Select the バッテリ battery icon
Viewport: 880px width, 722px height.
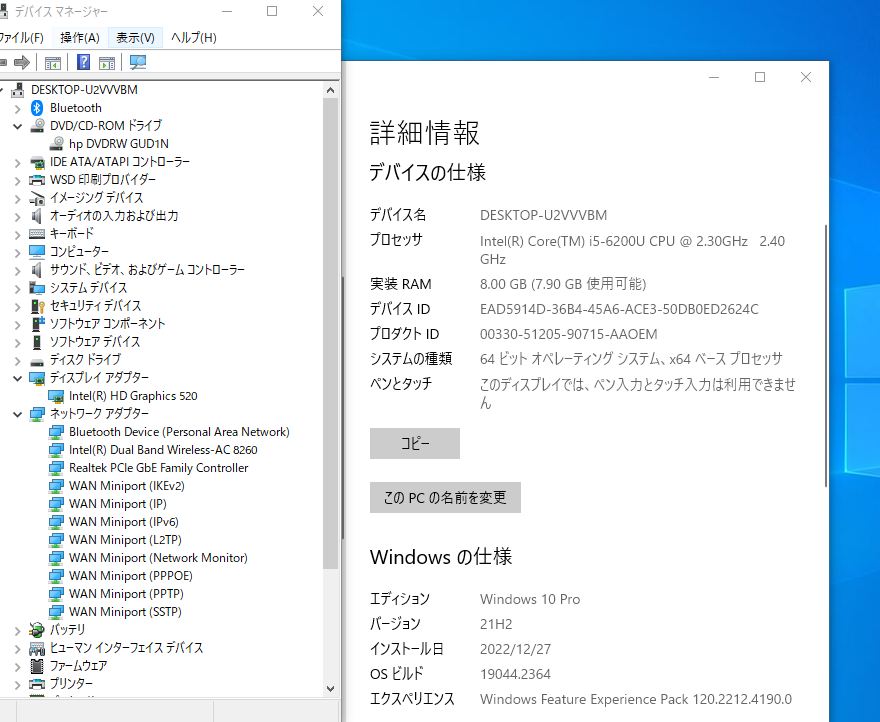coord(37,630)
